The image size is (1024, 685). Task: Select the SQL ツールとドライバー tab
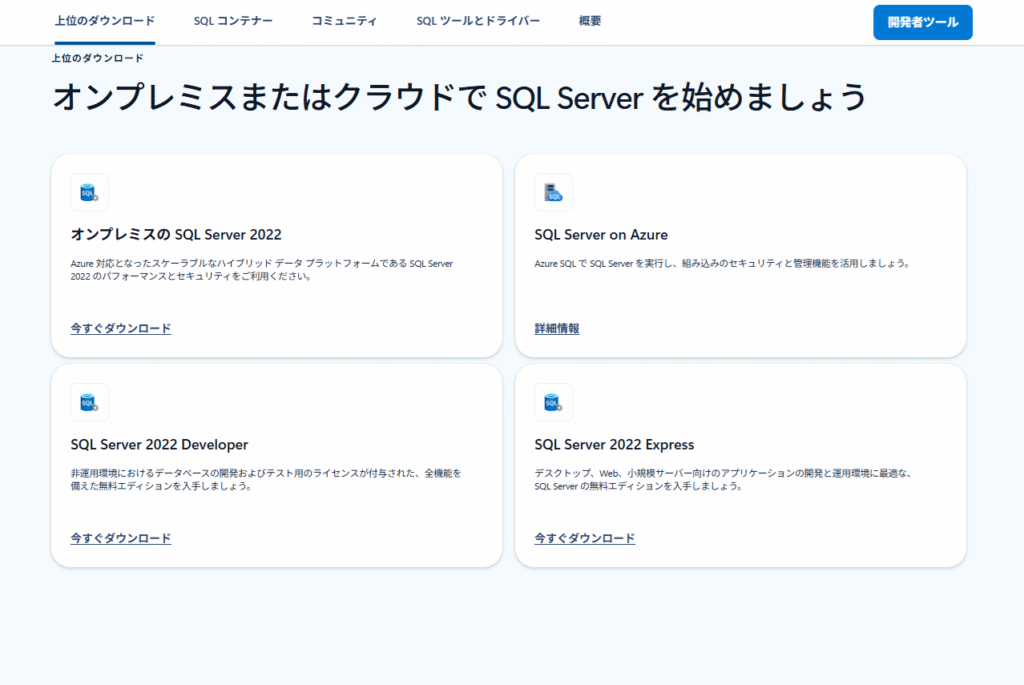tap(478, 21)
